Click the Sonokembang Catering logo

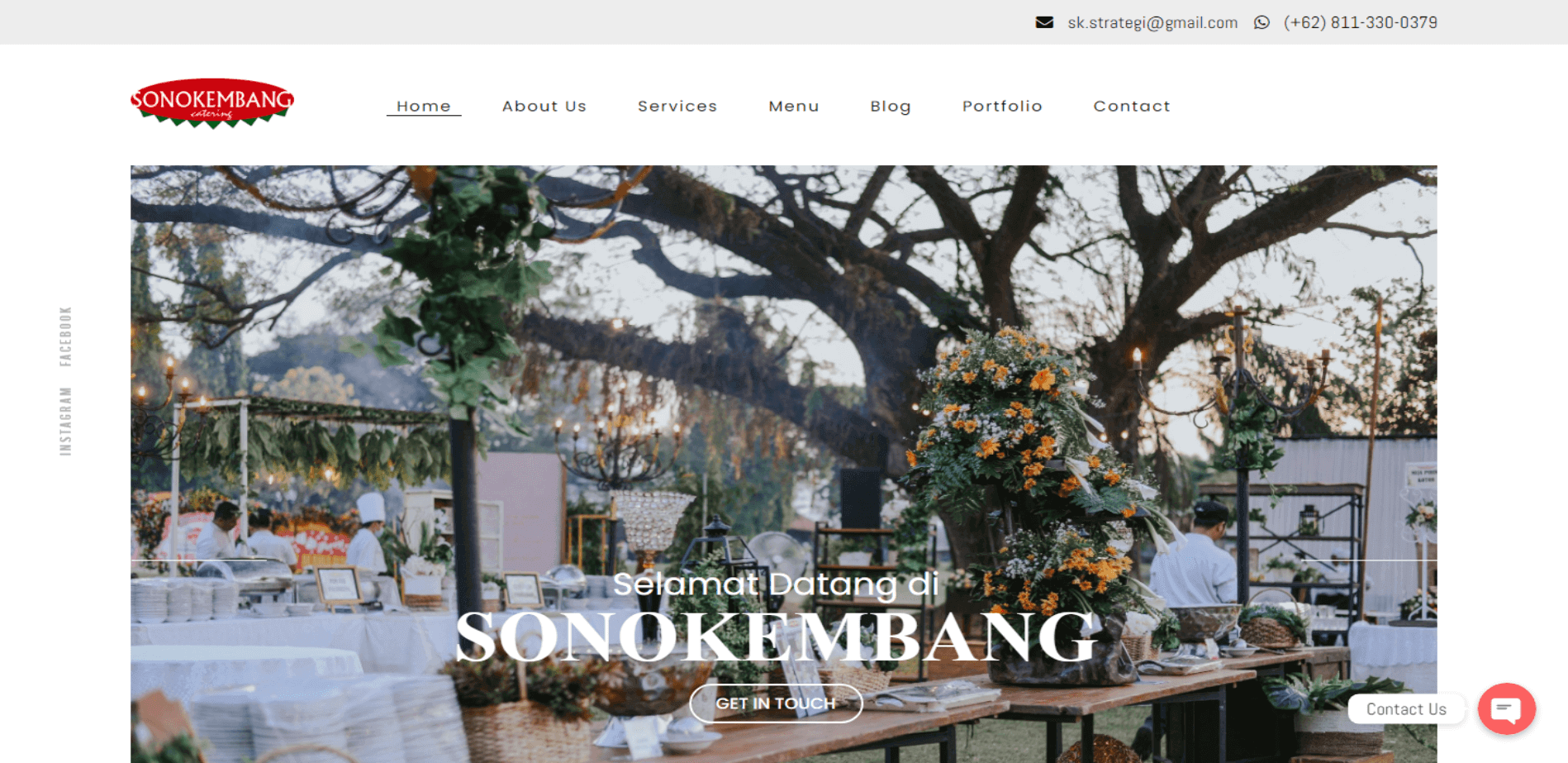click(212, 103)
